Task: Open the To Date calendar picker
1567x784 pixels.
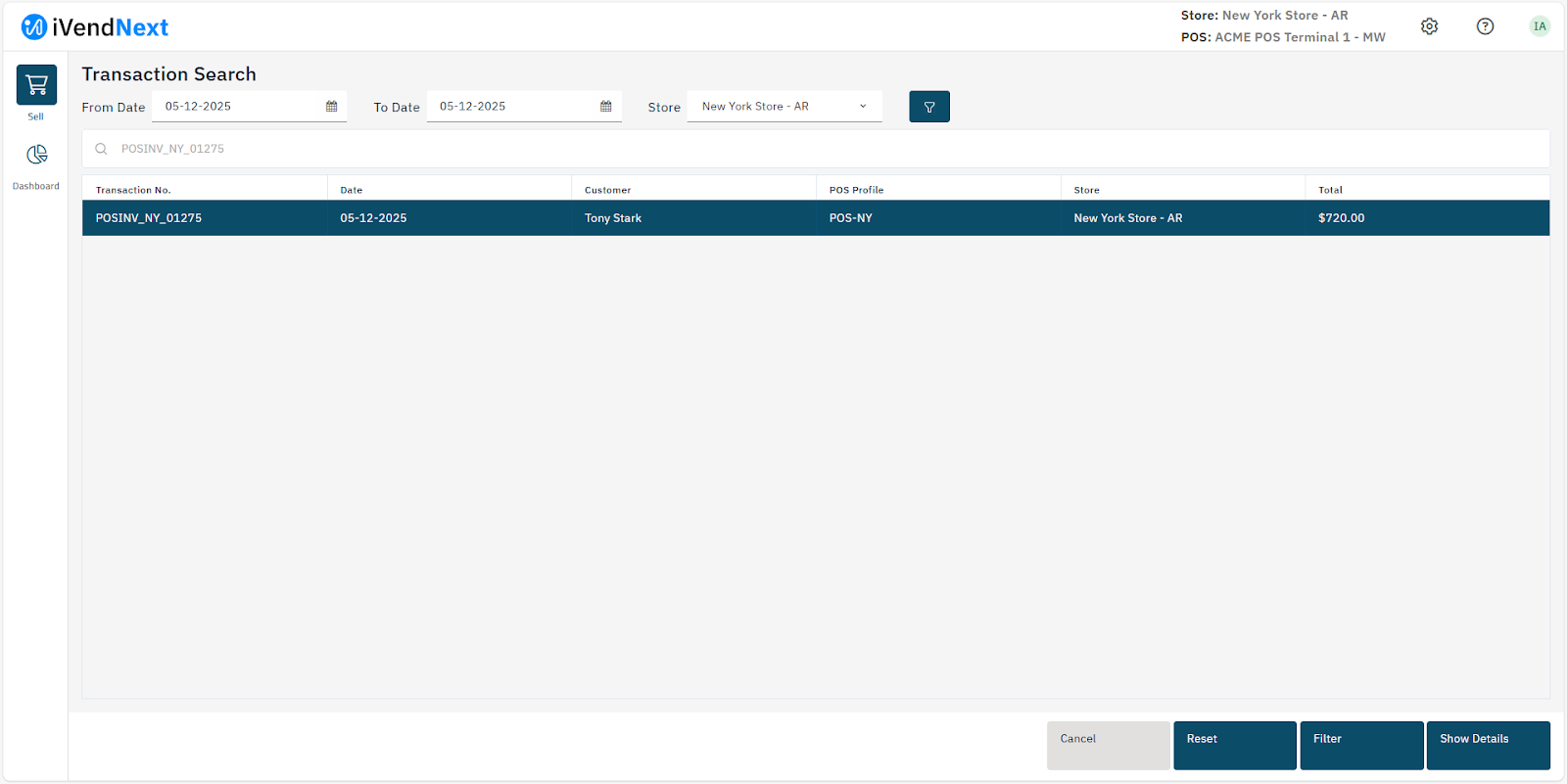Action: pyautogui.click(x=605, y=107)
